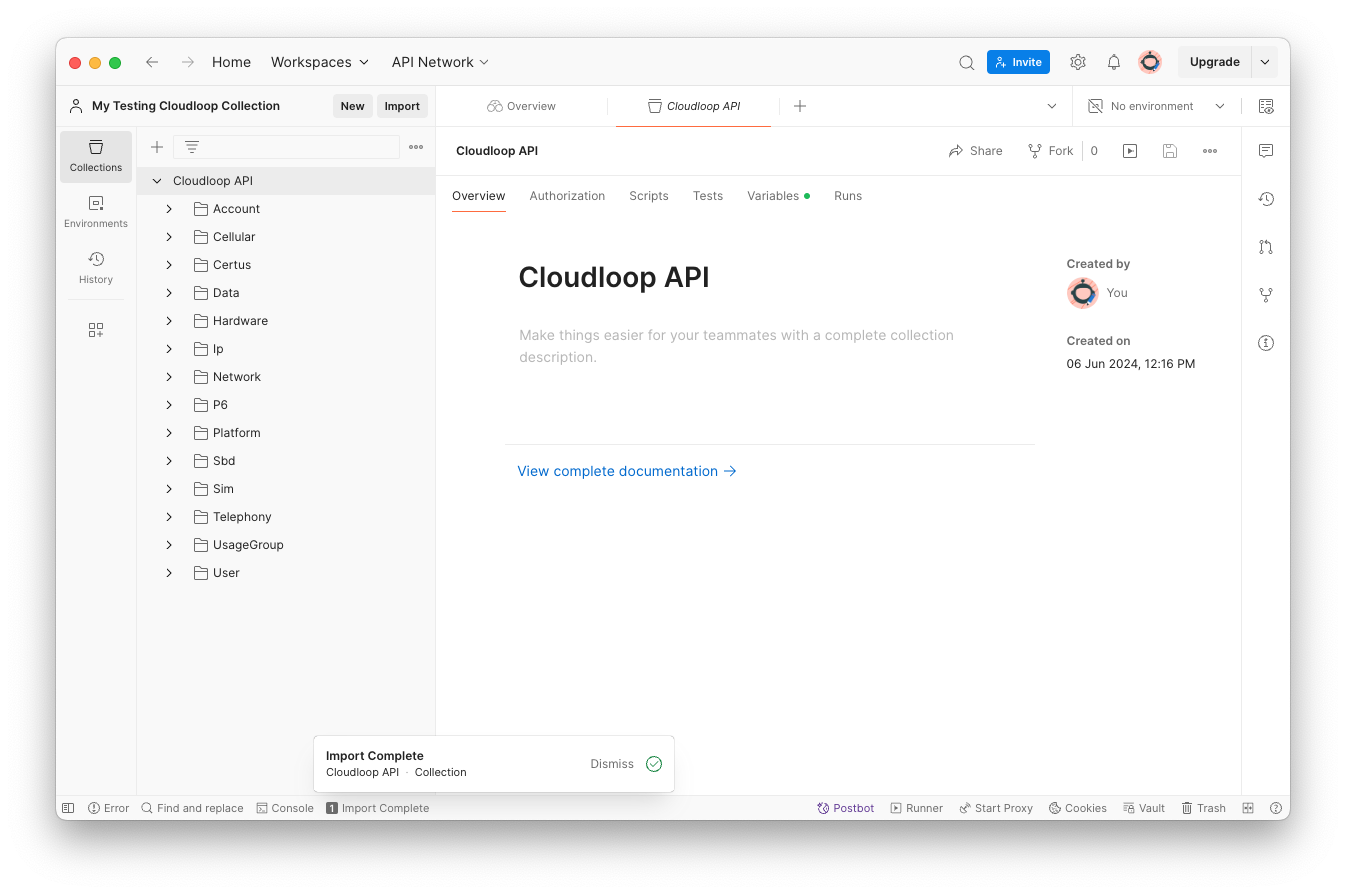The width and height of the screenshot is (1346, 894).
Task: Click the New button
Action: coord(352,106)
